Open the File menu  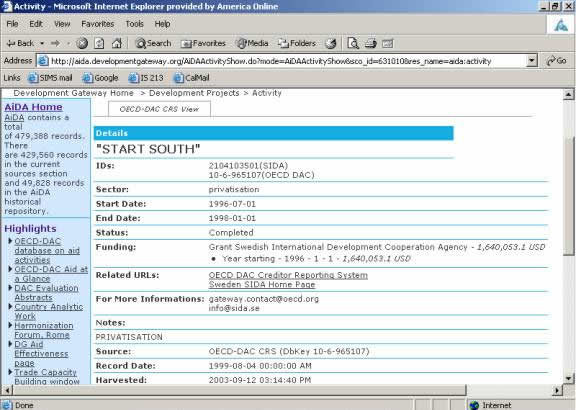[12, 24]
